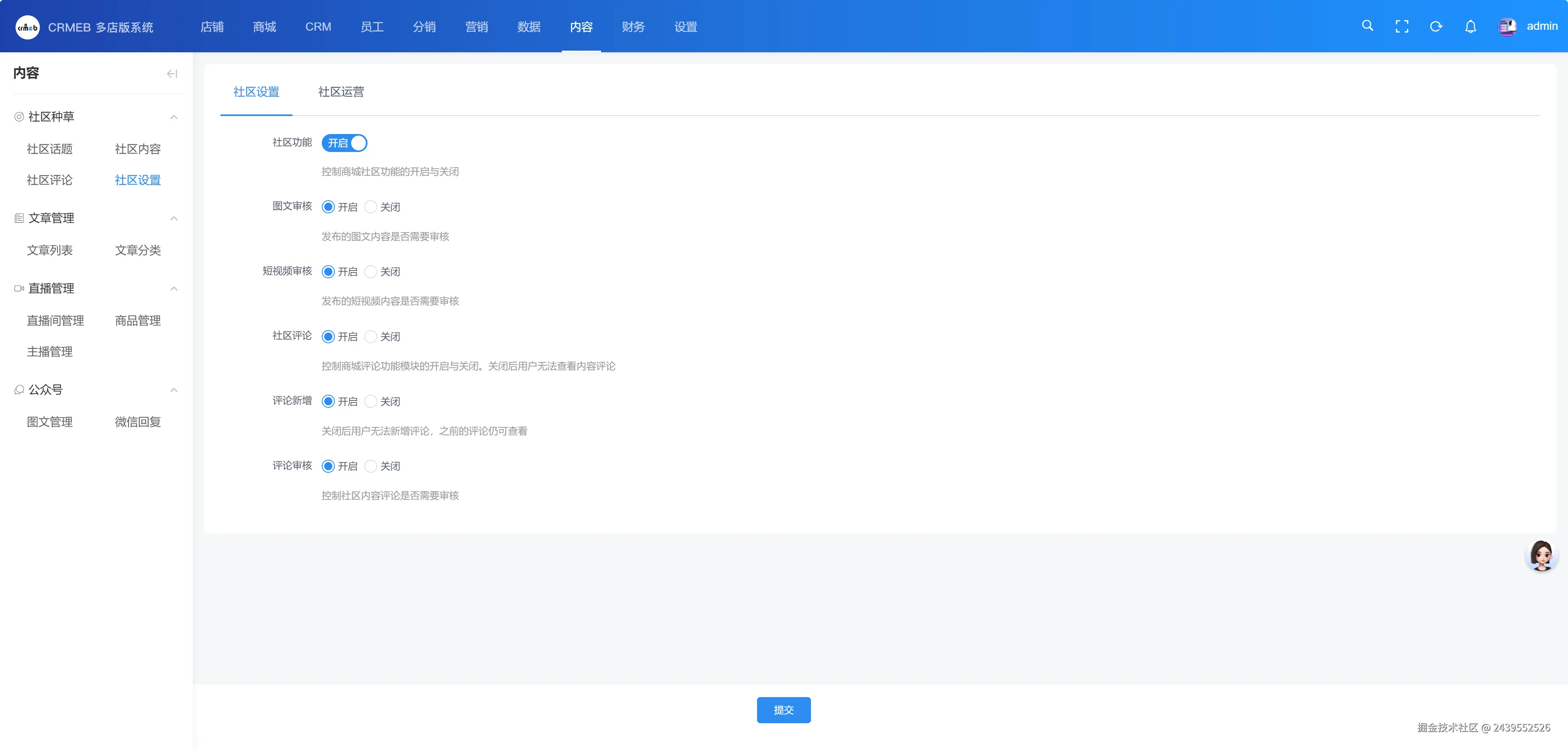Switch to the 社区运营 tab
The image size is (1568, 751).
[x=341, y=92]
